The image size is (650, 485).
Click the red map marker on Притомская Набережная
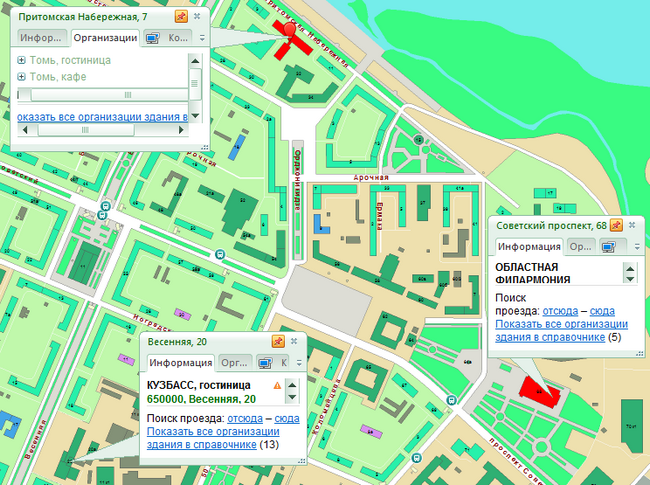point(292,30)
